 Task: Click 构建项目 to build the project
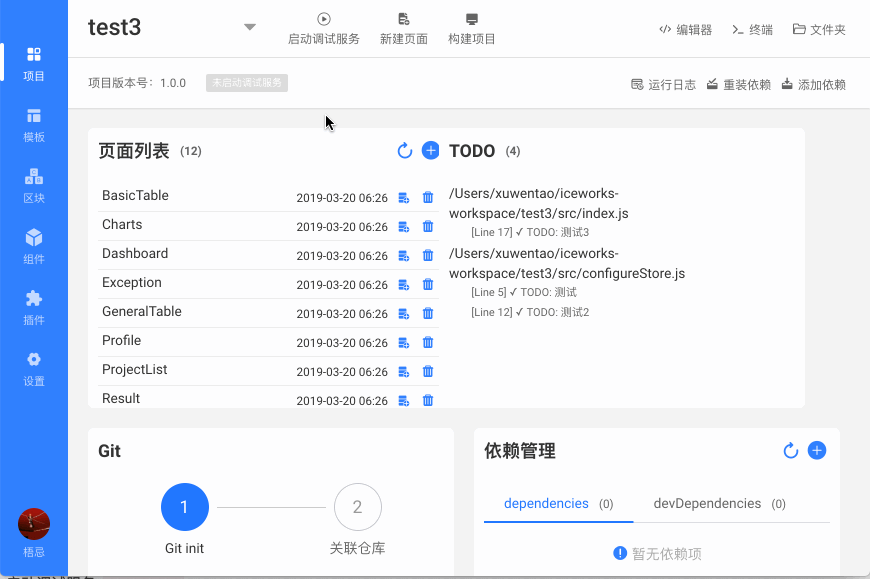click(x=472, y=29)
